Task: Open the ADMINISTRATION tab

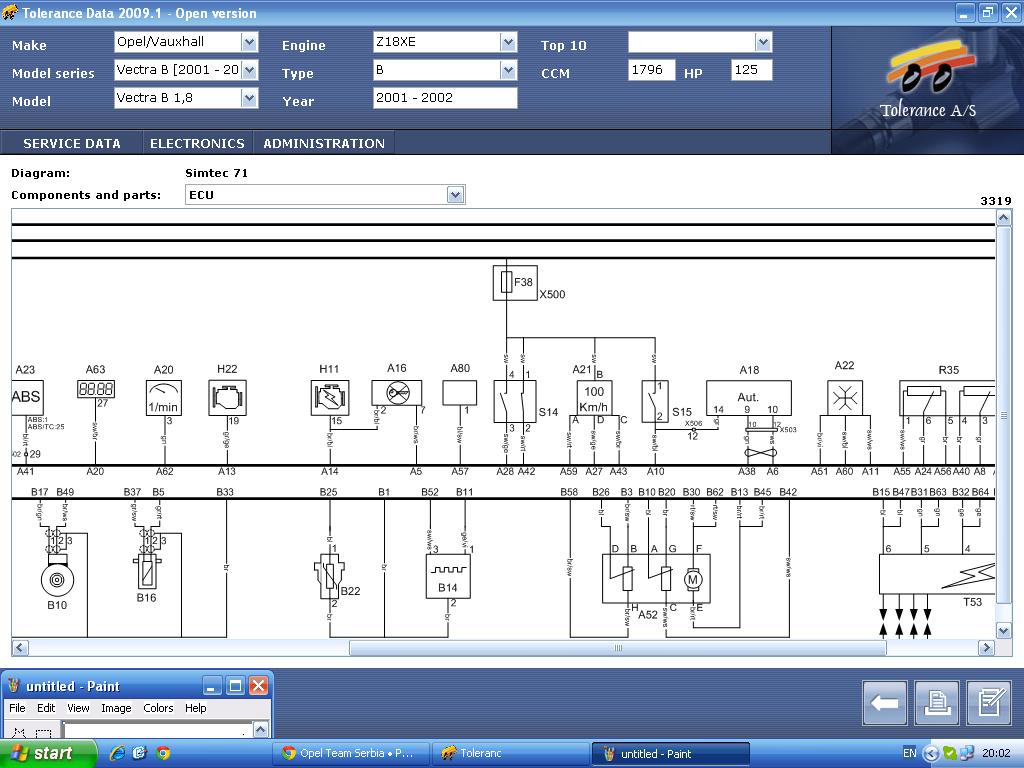Action: (324, 143)
